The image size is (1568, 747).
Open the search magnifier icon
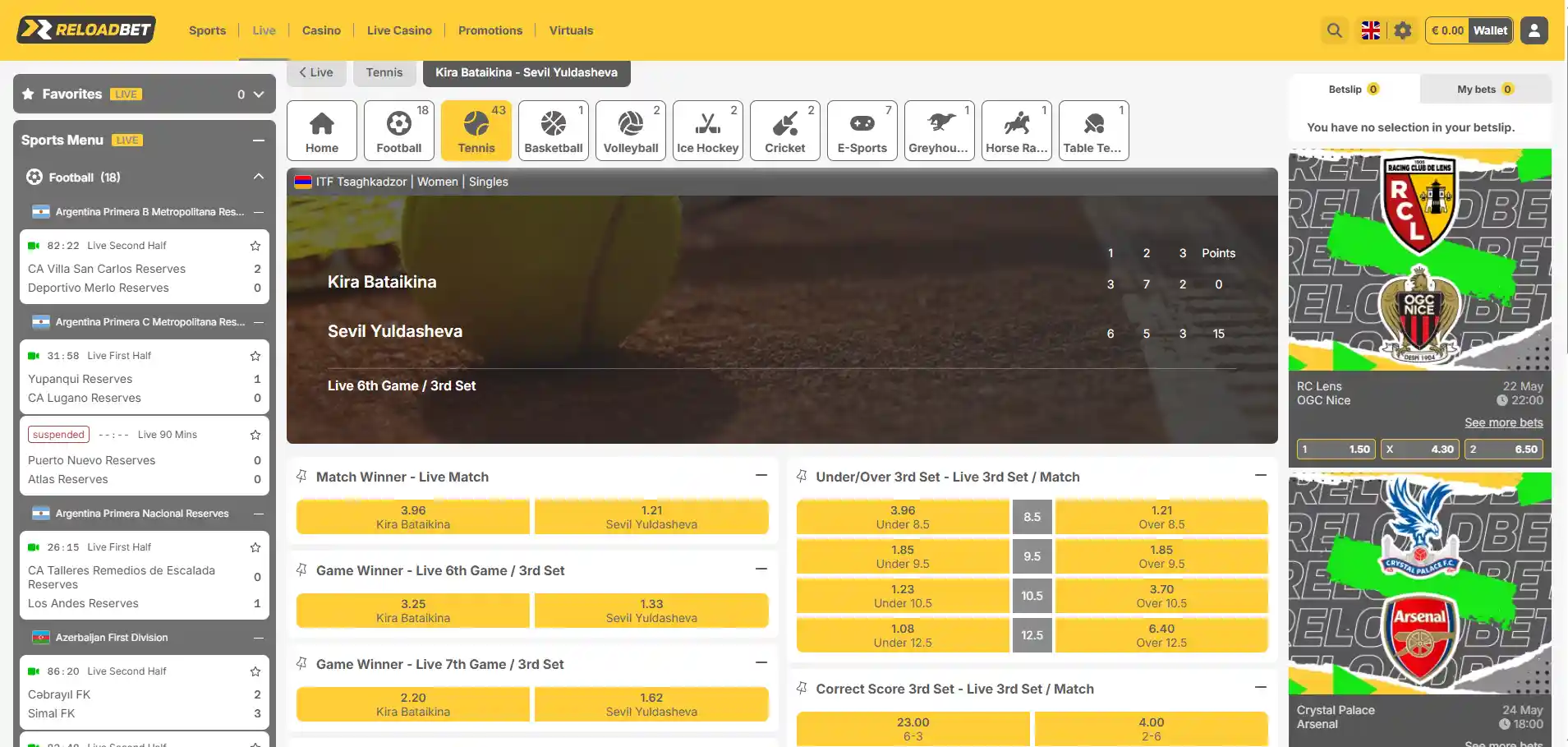point(1335,30)
